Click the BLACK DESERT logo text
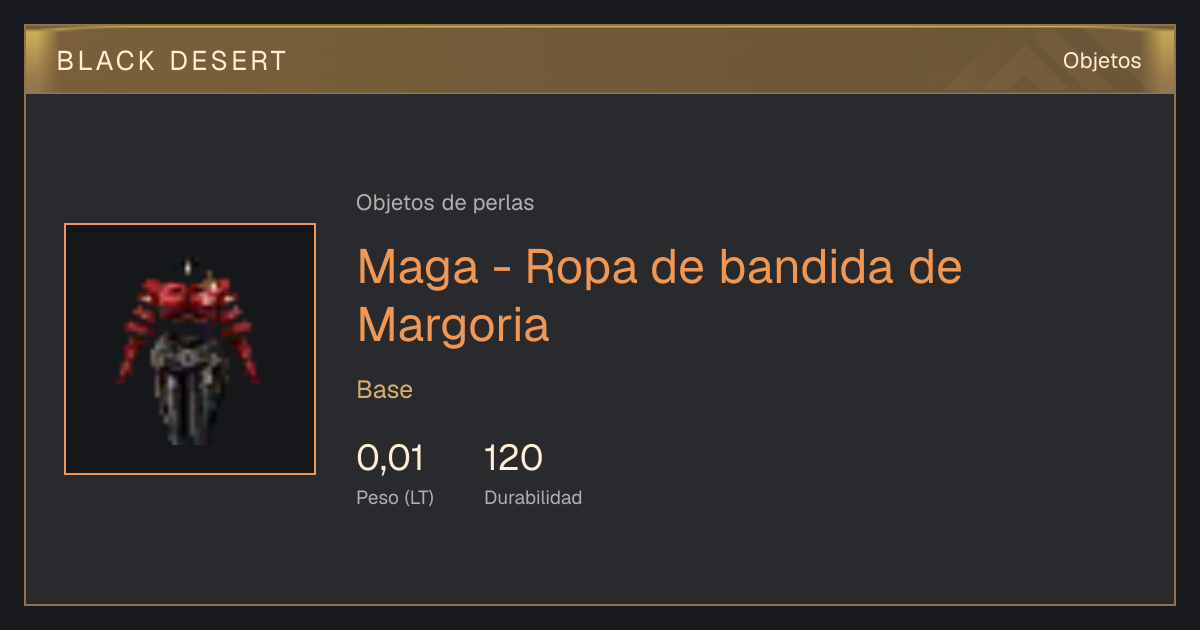 tap(172, 61)
